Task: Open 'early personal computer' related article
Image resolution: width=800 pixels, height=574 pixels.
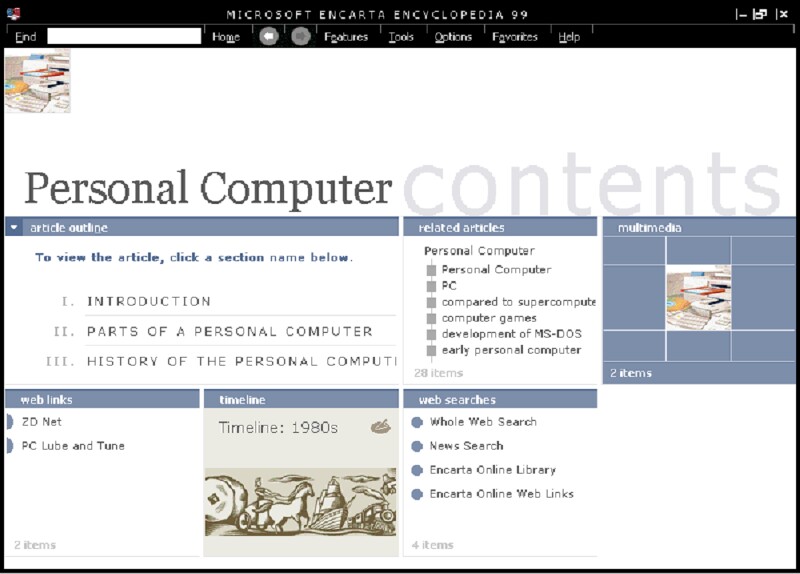Action: point(511,350)
